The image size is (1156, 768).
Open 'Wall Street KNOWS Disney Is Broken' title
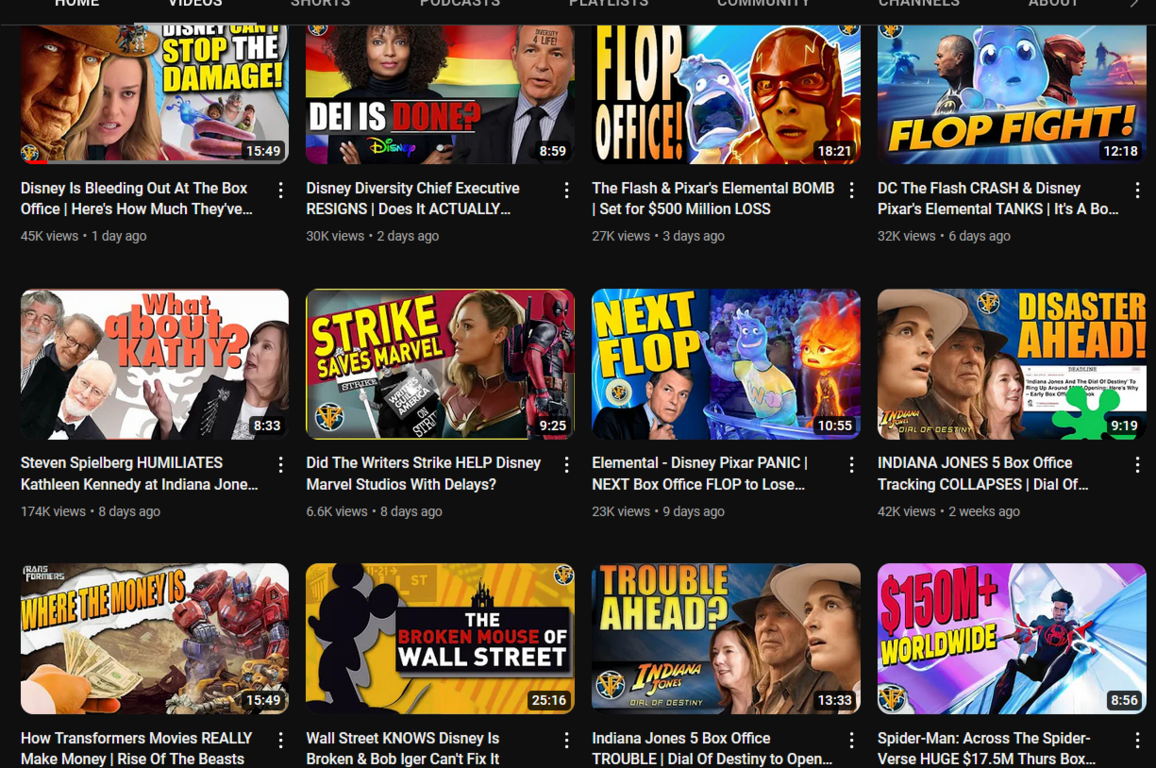pos(403,748)
